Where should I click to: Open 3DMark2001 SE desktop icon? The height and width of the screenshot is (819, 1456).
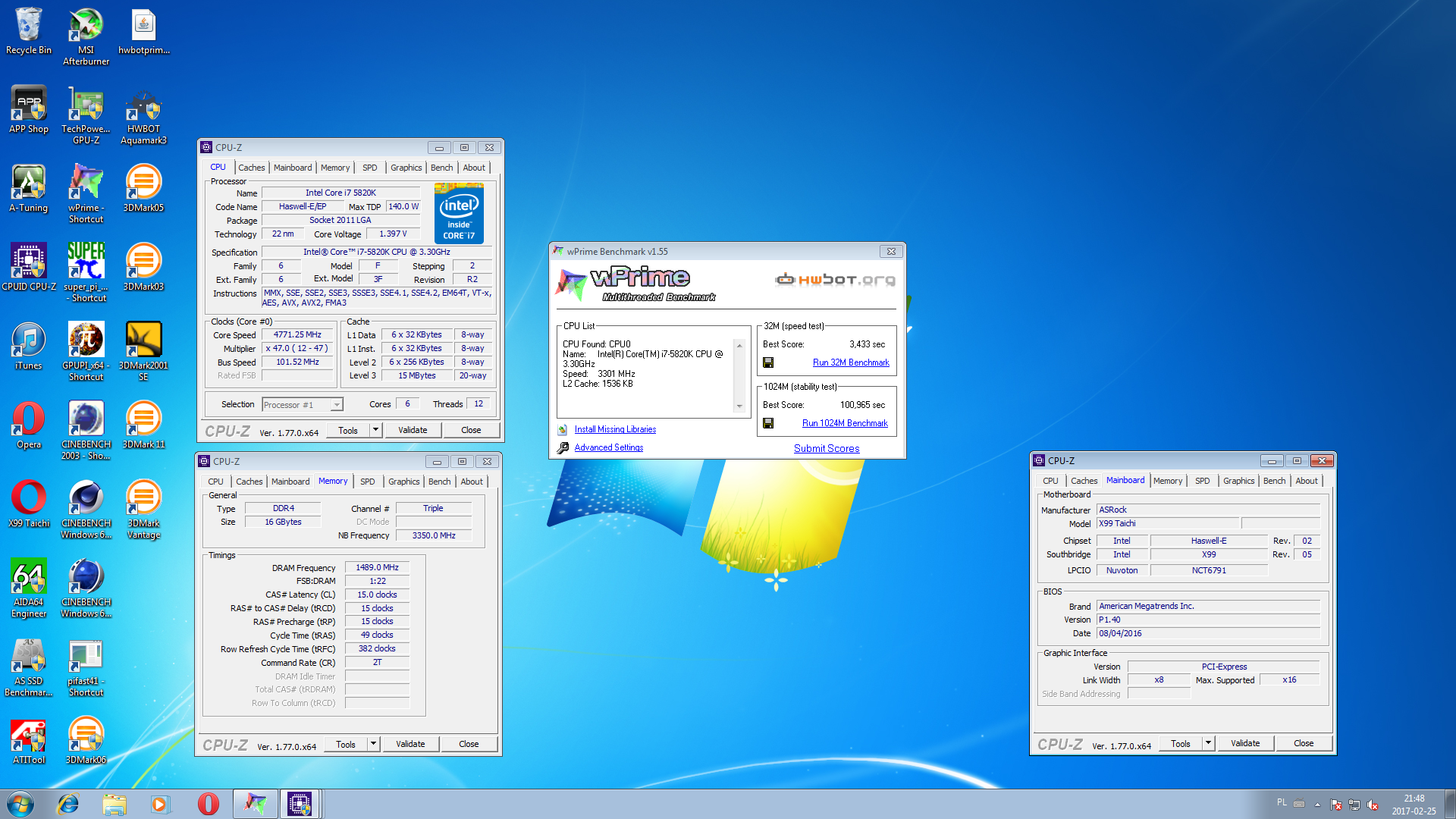pos(143,352)
